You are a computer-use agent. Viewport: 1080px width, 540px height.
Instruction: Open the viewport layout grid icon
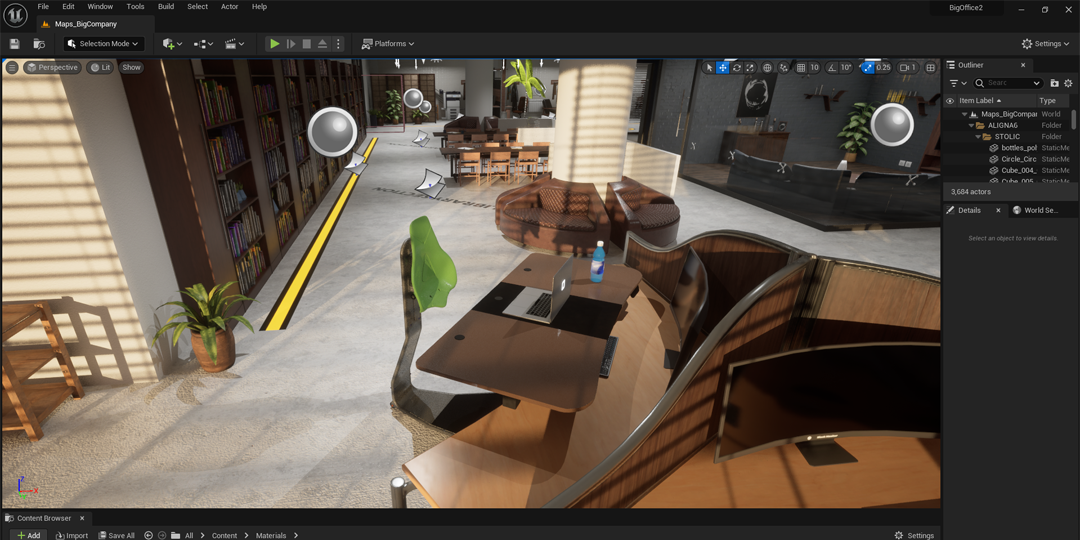pyautogui.click(x=930, y=68)
